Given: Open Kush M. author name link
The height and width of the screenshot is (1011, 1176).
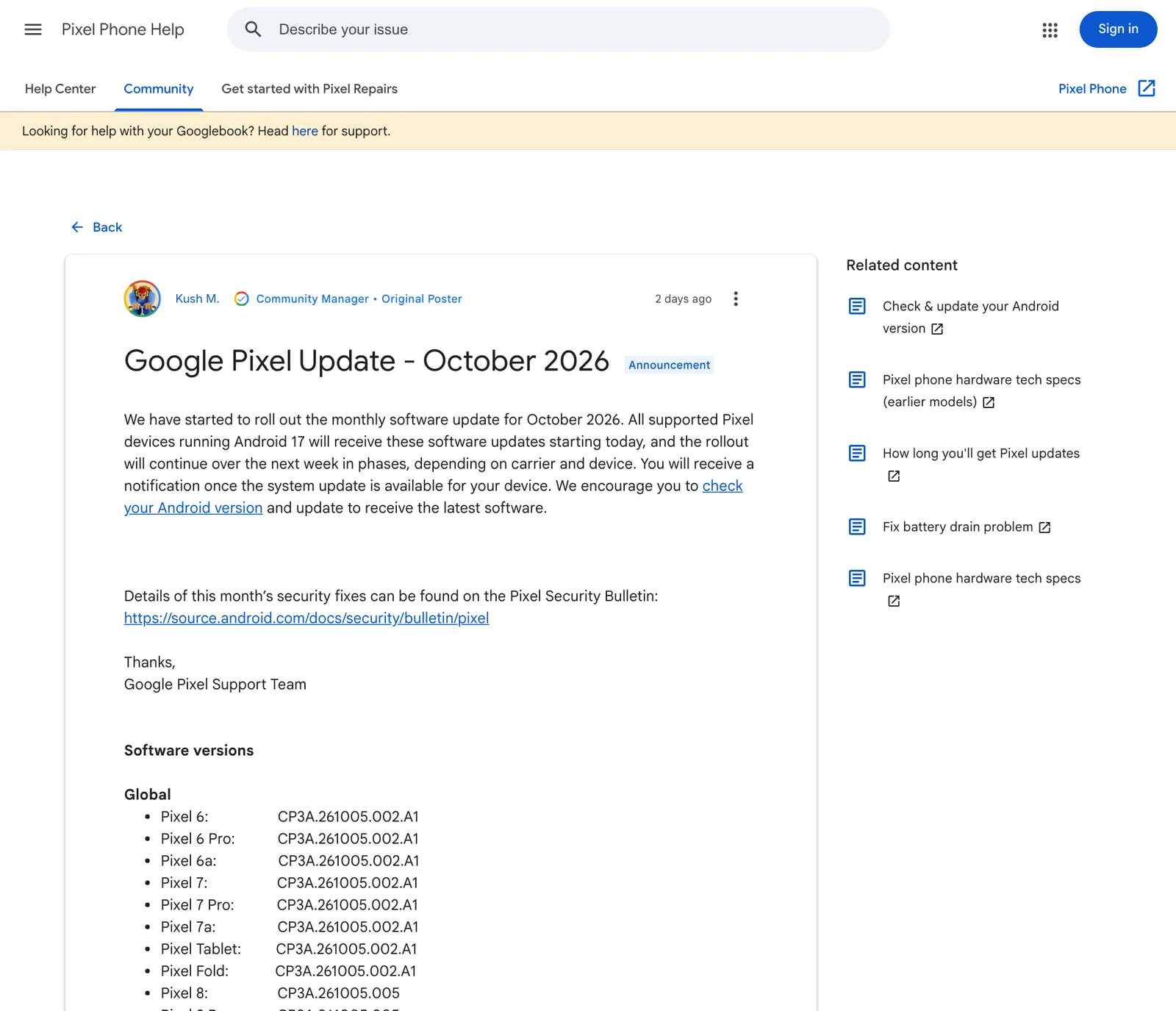Looking at the screenshot, I should click(x=197, y=299).
